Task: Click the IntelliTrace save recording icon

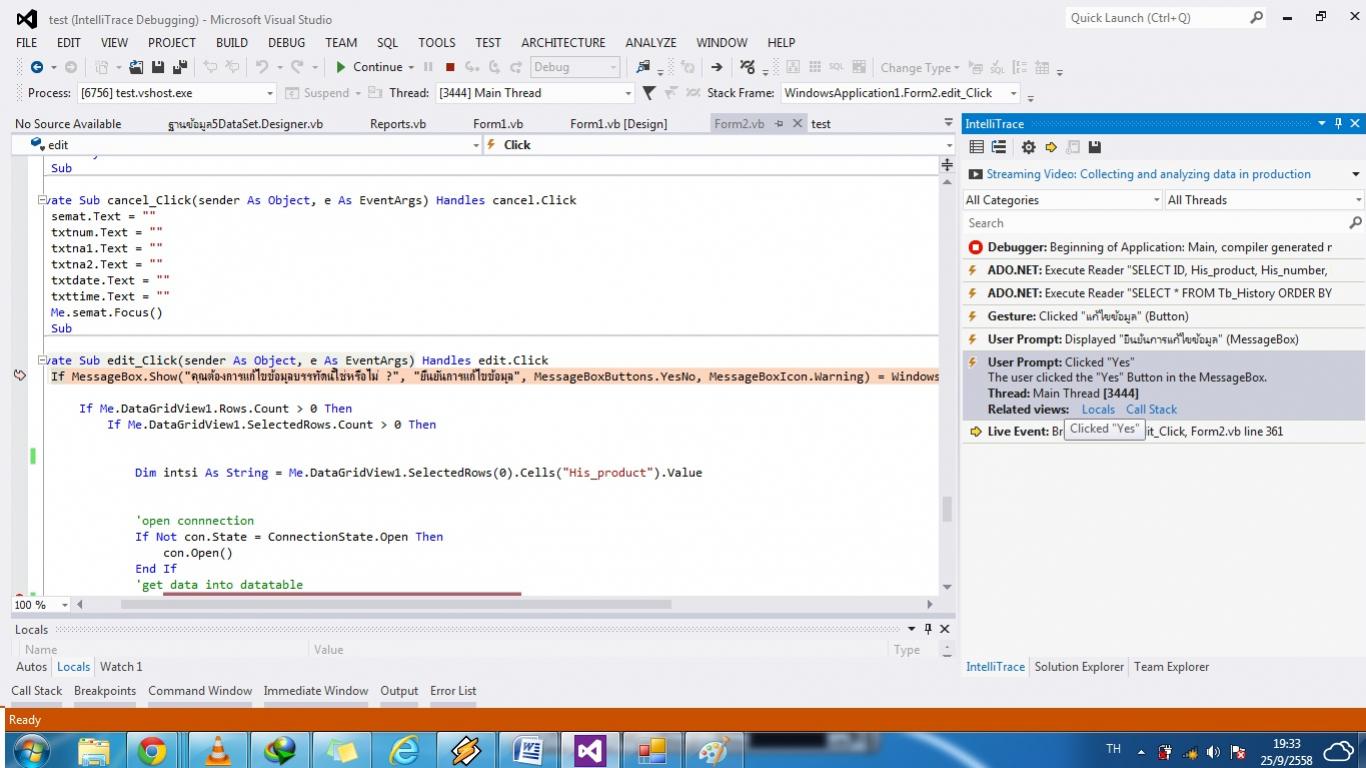Action: click(1095, 147)
